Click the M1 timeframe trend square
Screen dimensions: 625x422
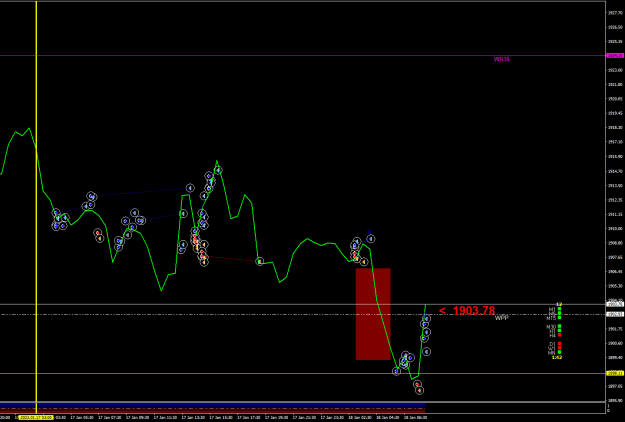pos(559,309)
